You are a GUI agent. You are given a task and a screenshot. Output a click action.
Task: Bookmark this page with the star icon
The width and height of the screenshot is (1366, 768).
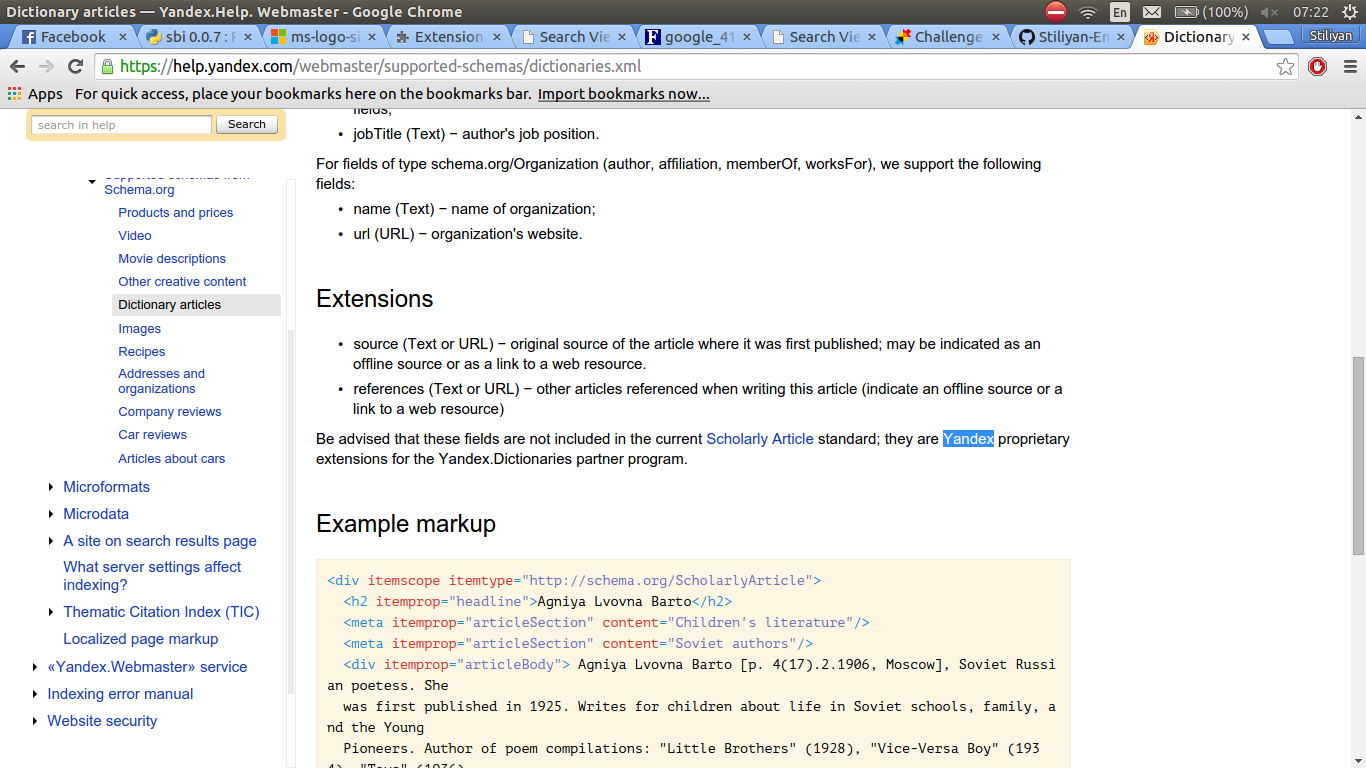click(1286, 67)
